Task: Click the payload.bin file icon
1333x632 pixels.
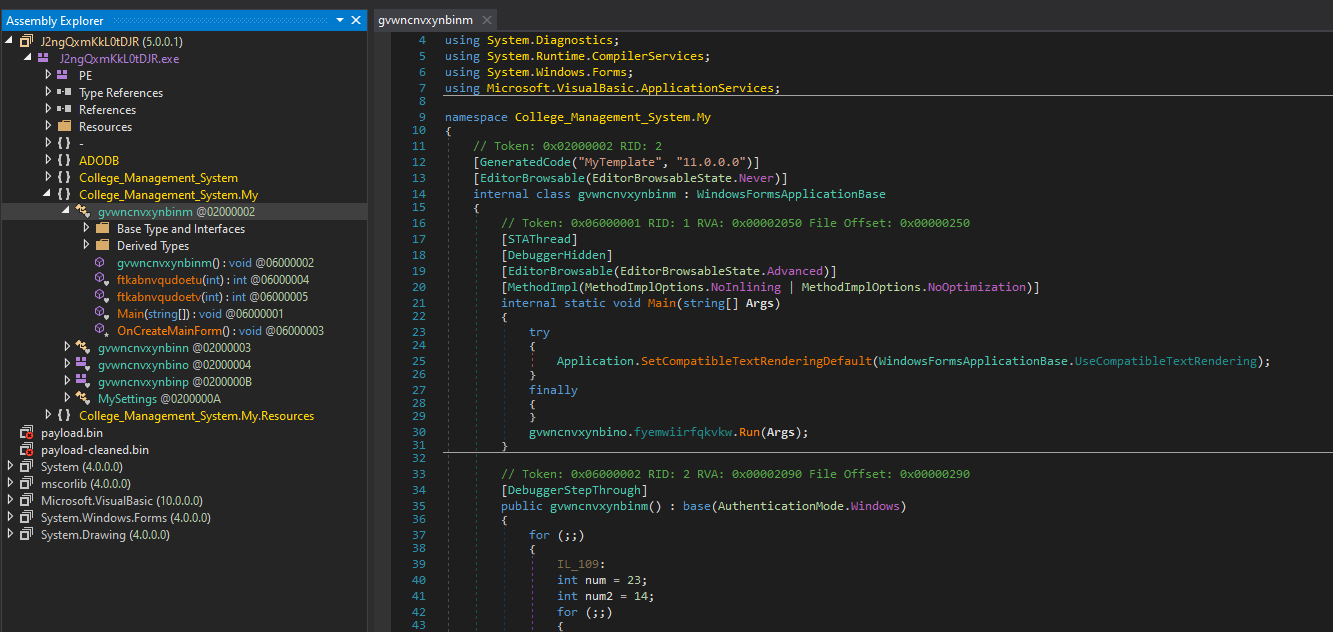Action: [26, 433]
